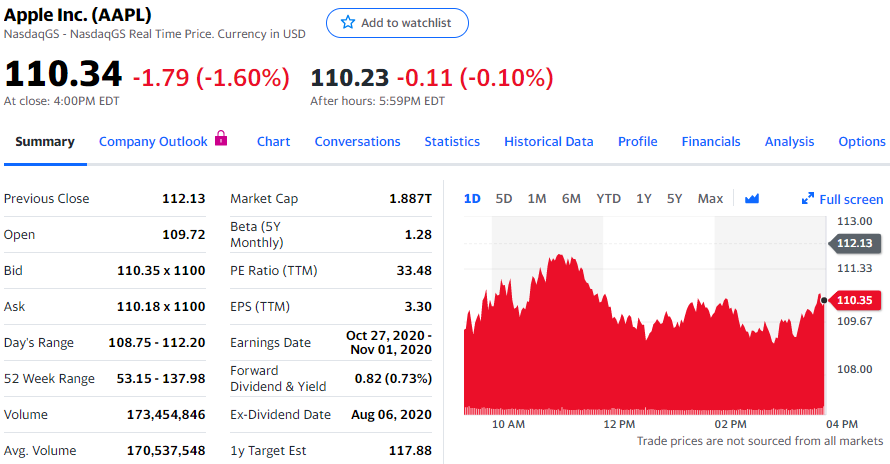
Task: Click the after hours price 110.23
Action: tap(350, 77)
